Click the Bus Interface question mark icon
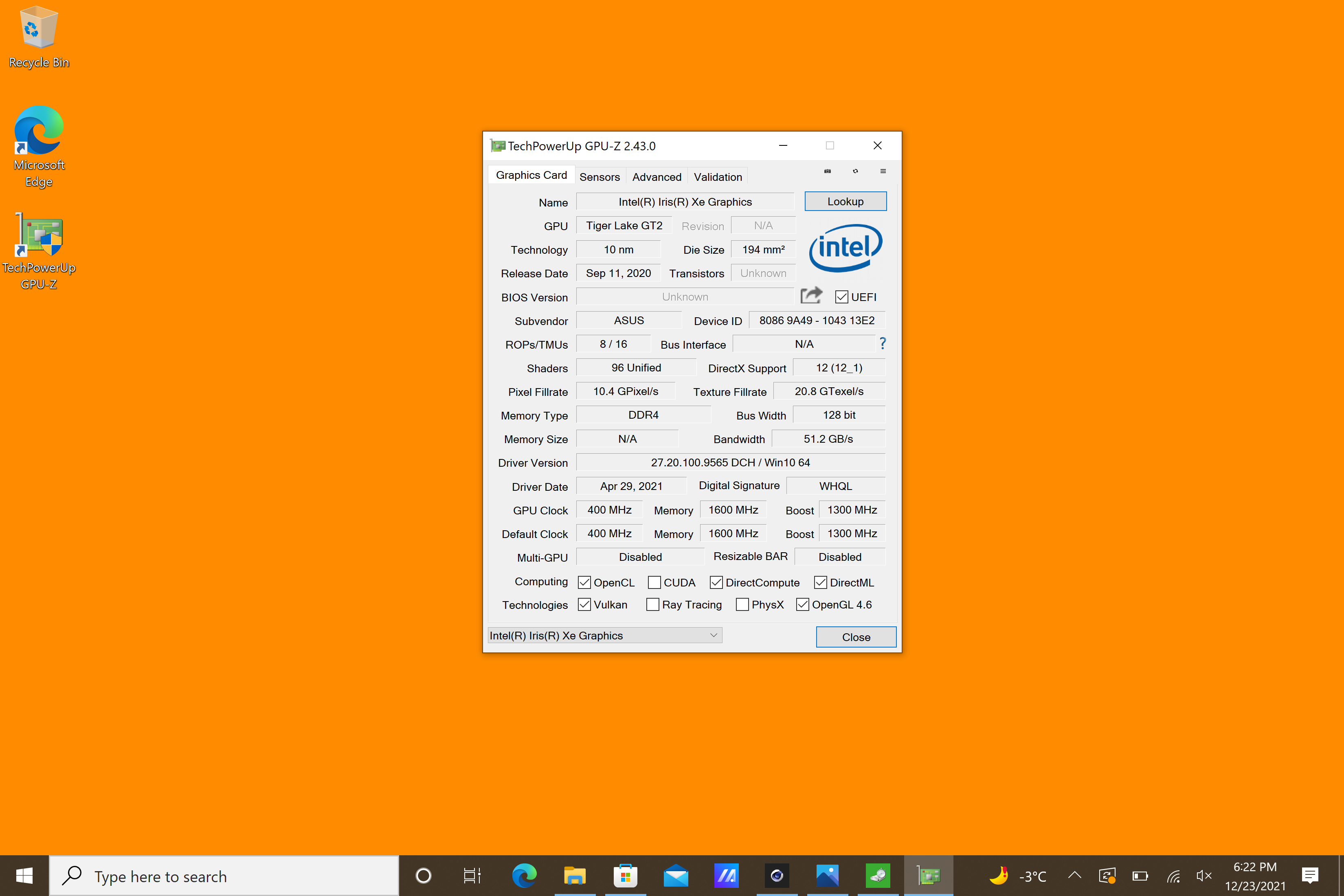Viewport: 1344px width, 896px height. coord(882,343)
